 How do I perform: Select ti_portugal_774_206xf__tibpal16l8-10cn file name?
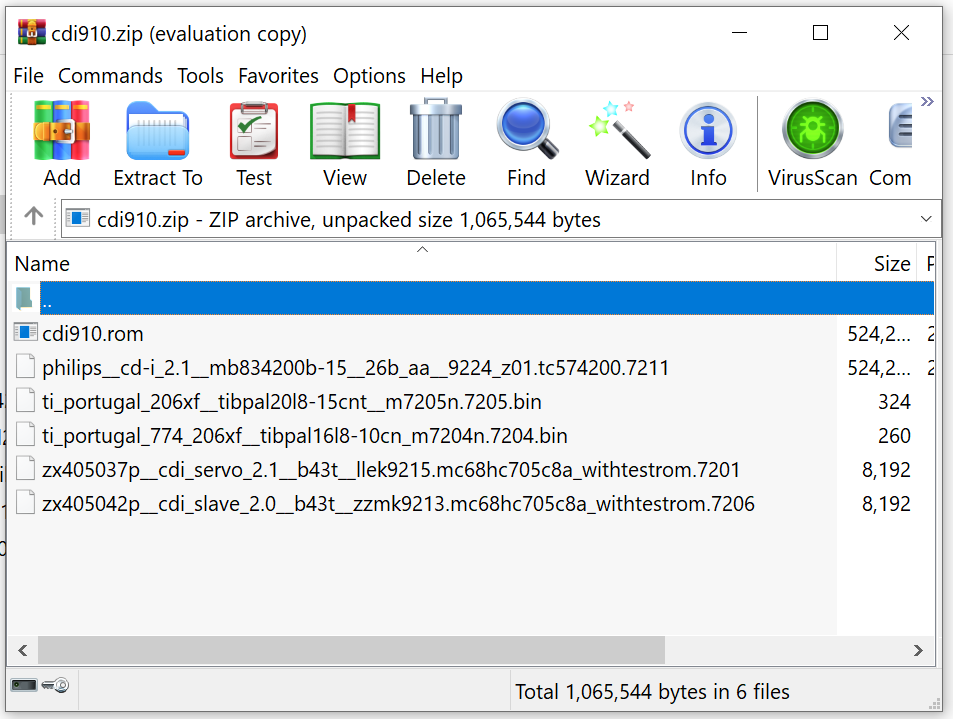point(304,436)
